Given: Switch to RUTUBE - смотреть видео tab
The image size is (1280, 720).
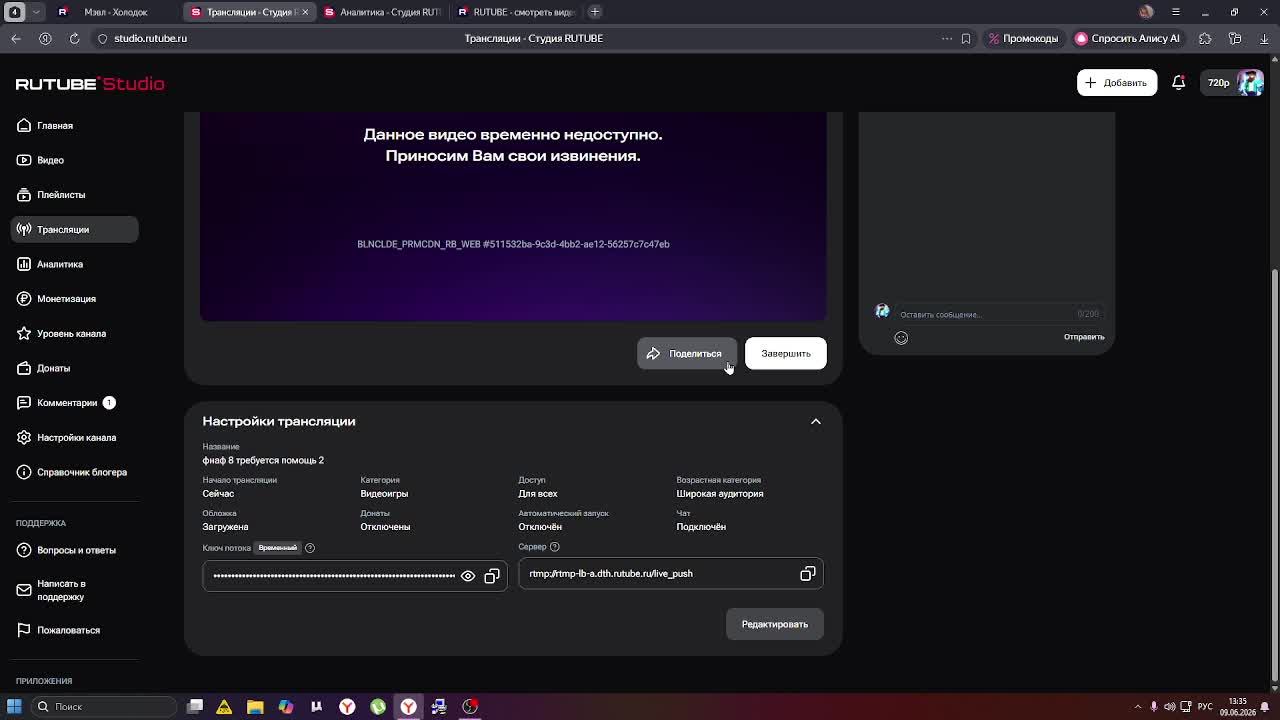Looking at the screenshot, I should [x=515, y=12].
